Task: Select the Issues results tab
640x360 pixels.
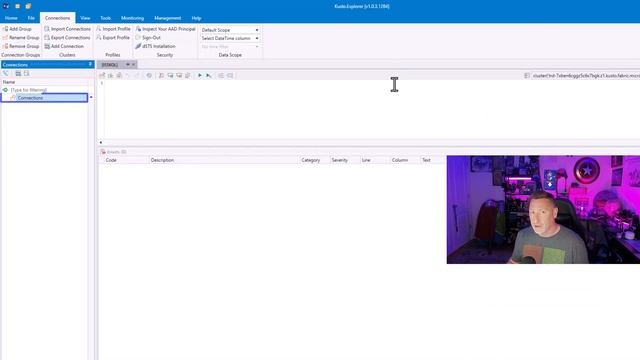Action: coord(113,152)
